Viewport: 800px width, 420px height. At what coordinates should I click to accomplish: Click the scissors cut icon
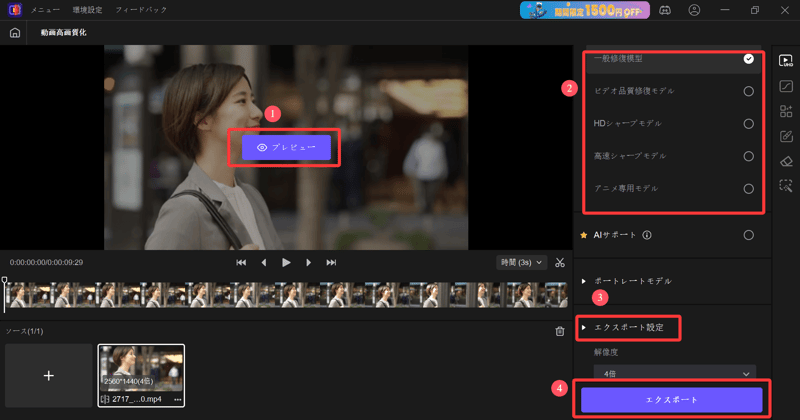560,263
